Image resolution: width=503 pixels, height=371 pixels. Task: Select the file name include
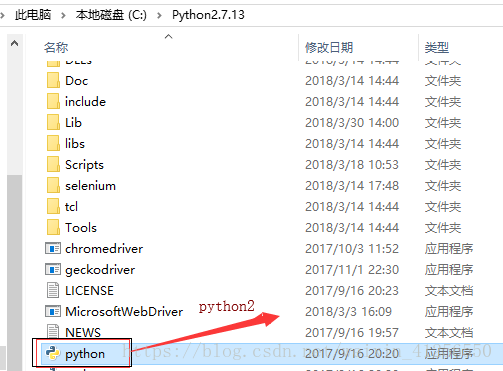(x=85, y=102)
